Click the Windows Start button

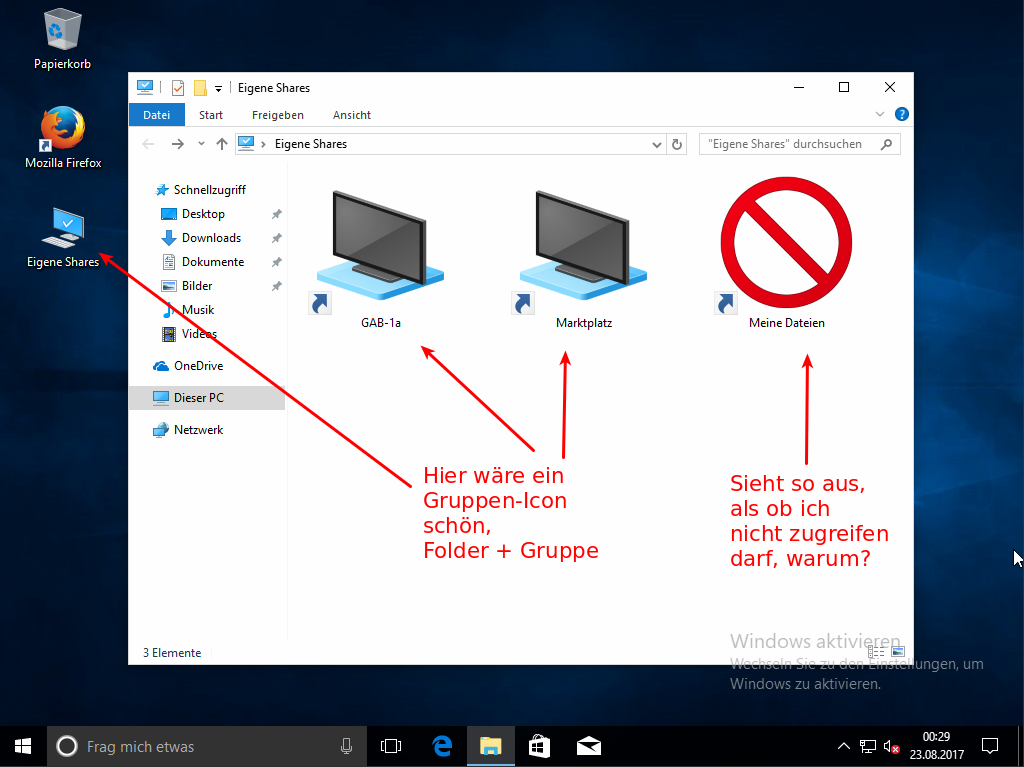tap(23, 746)
